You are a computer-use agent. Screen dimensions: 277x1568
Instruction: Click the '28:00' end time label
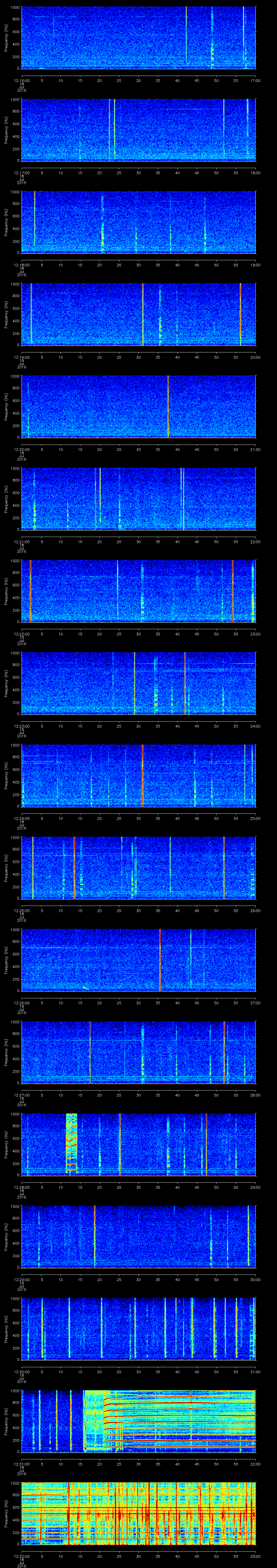(255, 1095)
